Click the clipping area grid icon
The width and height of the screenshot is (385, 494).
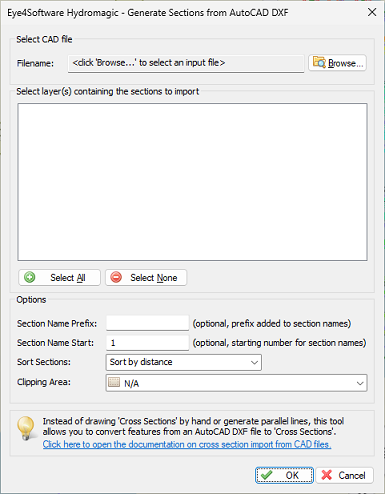(x=114, y=382)
